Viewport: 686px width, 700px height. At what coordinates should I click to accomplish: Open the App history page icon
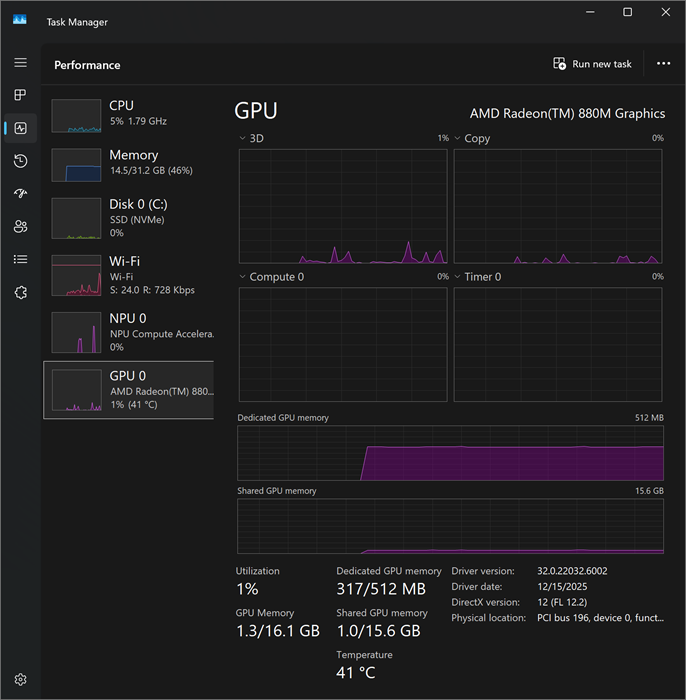point(21,161)
